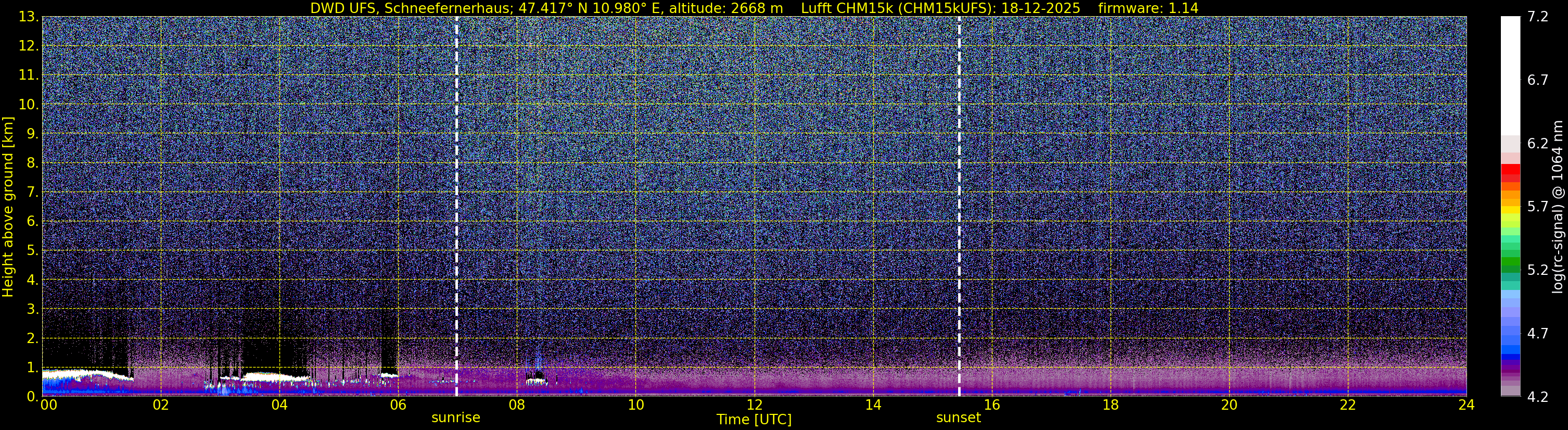Click the "5." tick on the height axis

(x=32, y=251)
